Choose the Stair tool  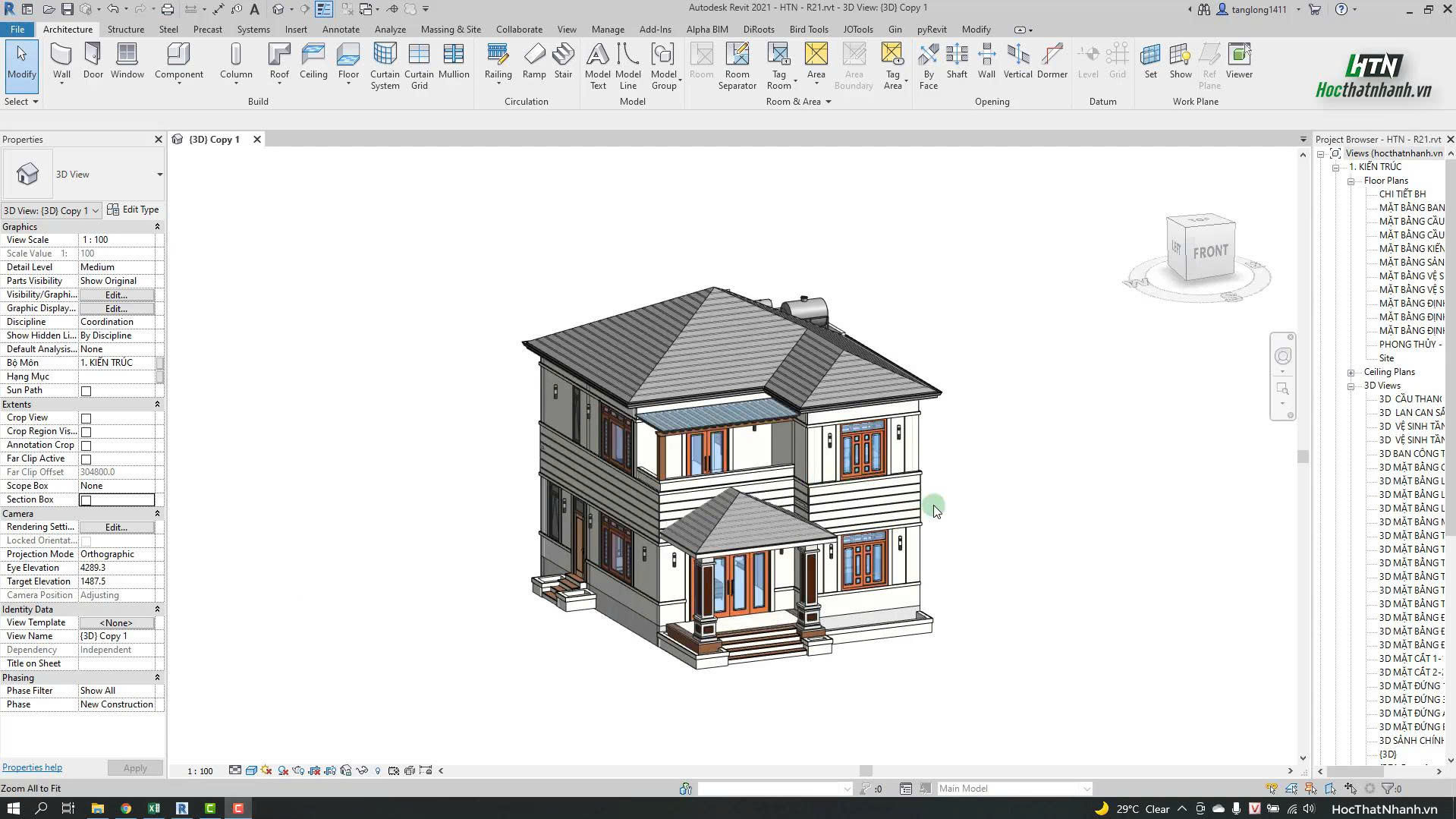point(563,61)
